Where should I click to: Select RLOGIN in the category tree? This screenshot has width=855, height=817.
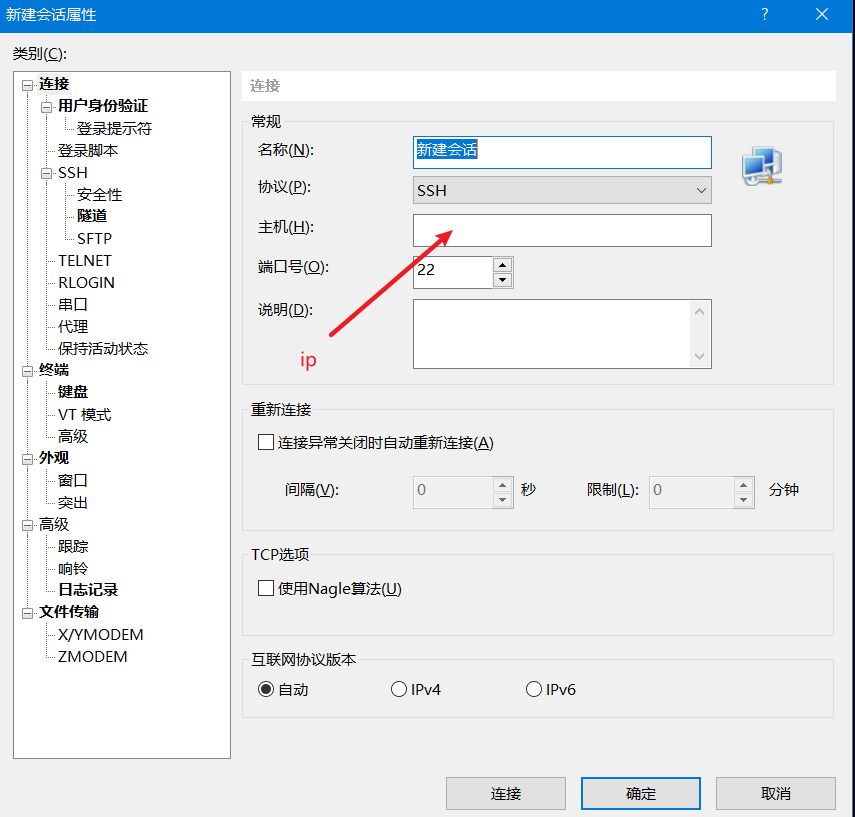(x=86, y=283)
